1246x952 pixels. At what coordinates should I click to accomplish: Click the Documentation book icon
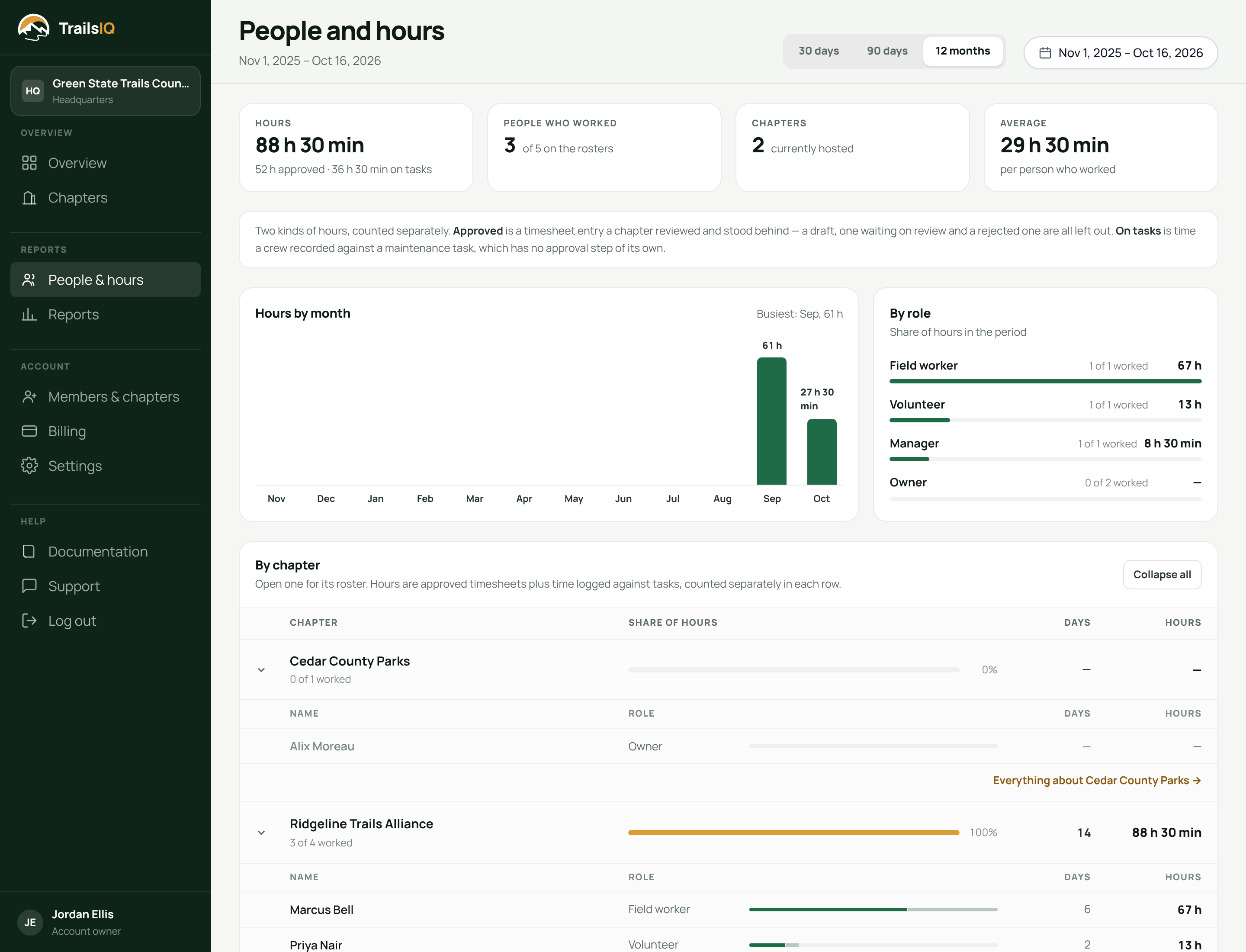(x=29, y=551)
